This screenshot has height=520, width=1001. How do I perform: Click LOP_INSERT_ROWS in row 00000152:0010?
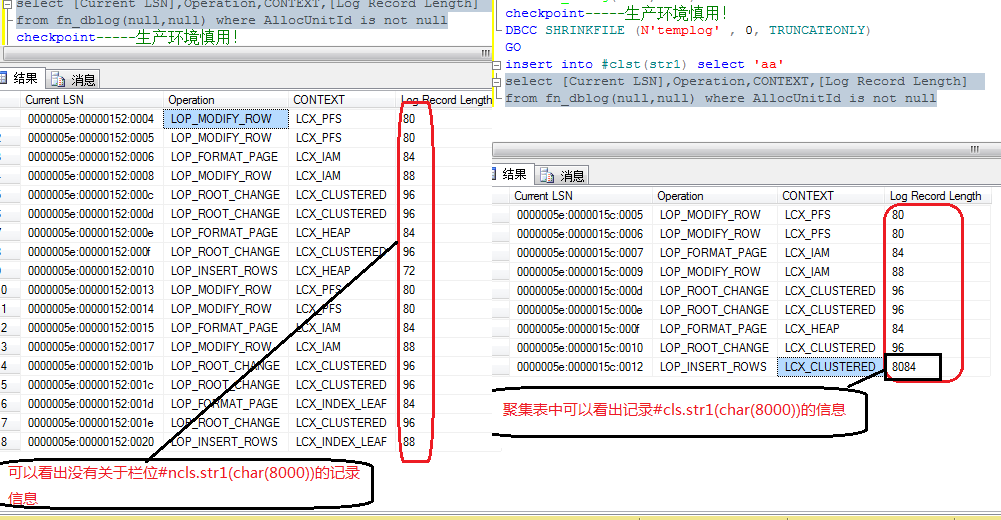coord(224,271)
